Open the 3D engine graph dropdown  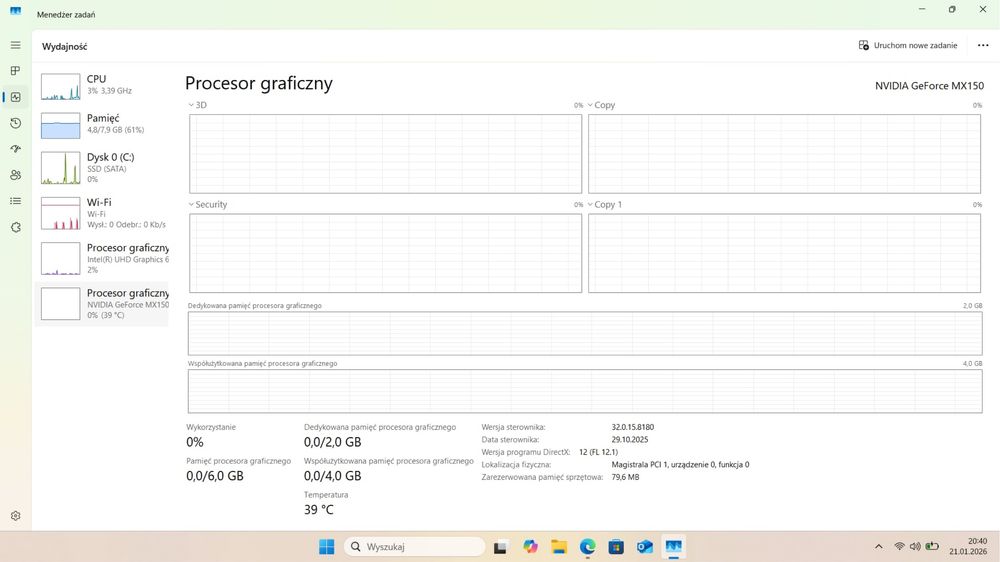point(197,105)
